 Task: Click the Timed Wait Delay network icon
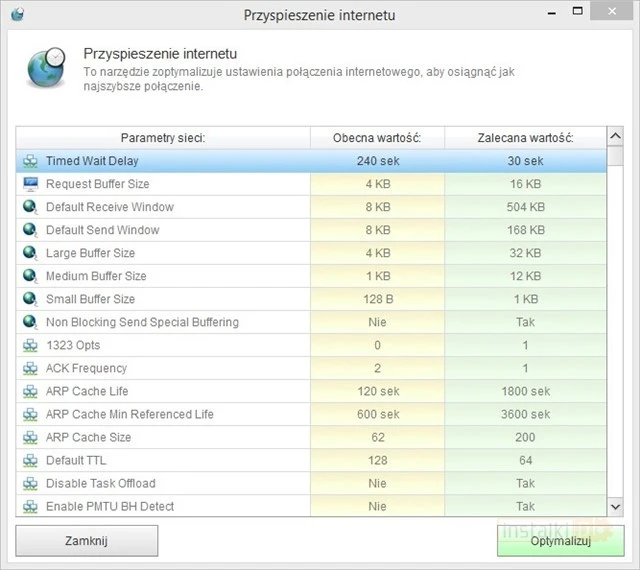pyautogui.click(x=30, y=161)
